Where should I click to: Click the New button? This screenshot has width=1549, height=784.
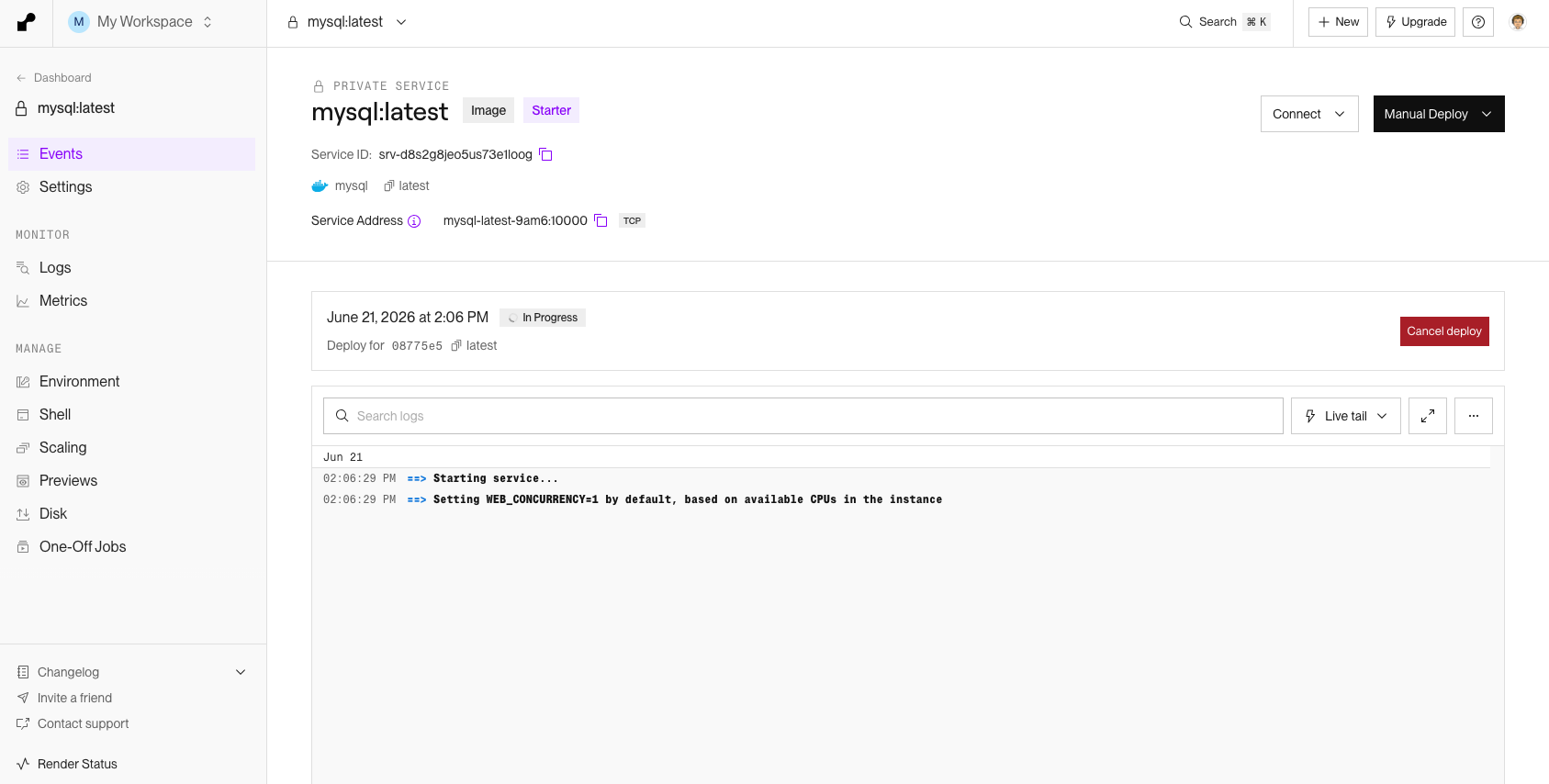pyautogui.click(x=1338, y=22)
